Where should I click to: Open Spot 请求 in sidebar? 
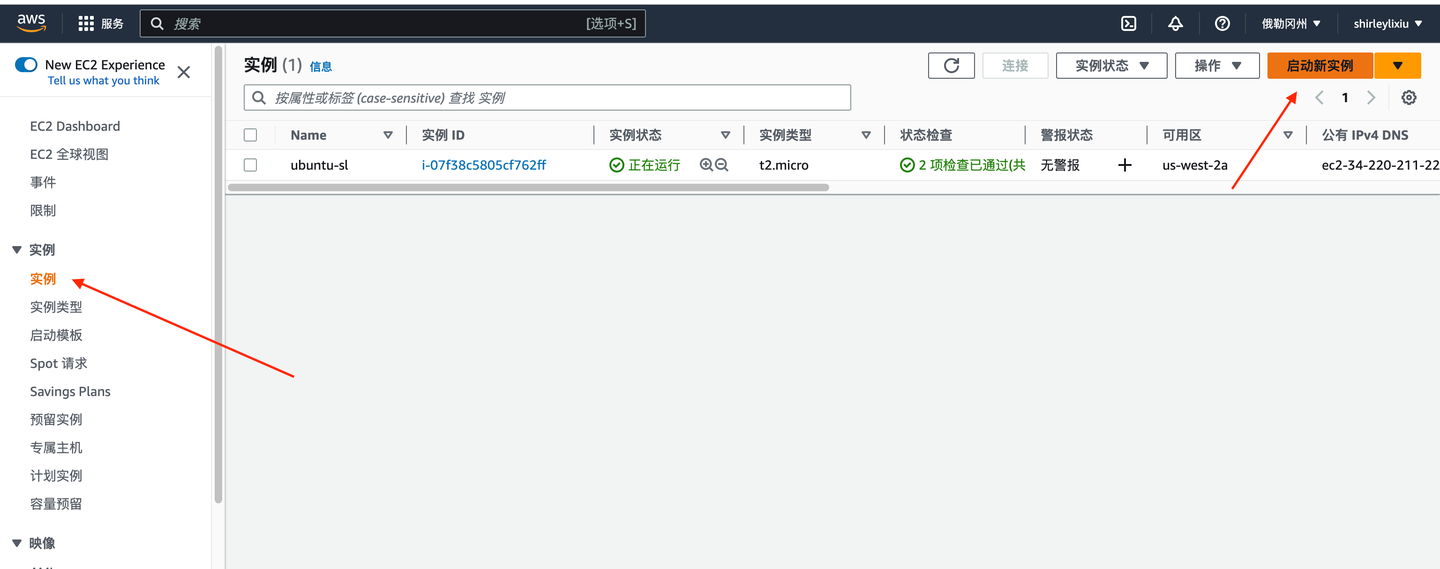(59, 363)
